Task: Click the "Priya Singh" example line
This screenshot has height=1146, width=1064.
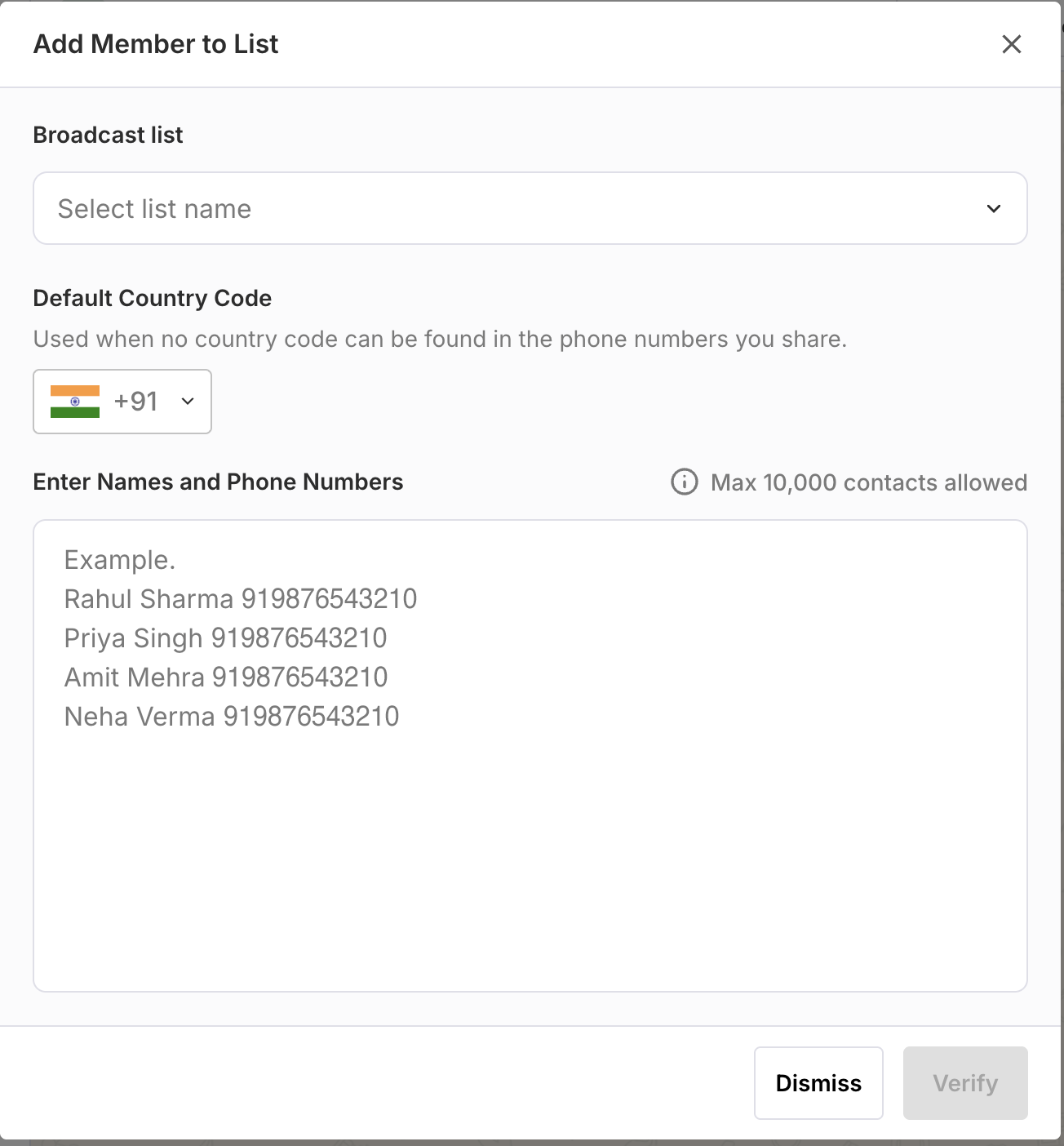Action: tap(225, 638)
